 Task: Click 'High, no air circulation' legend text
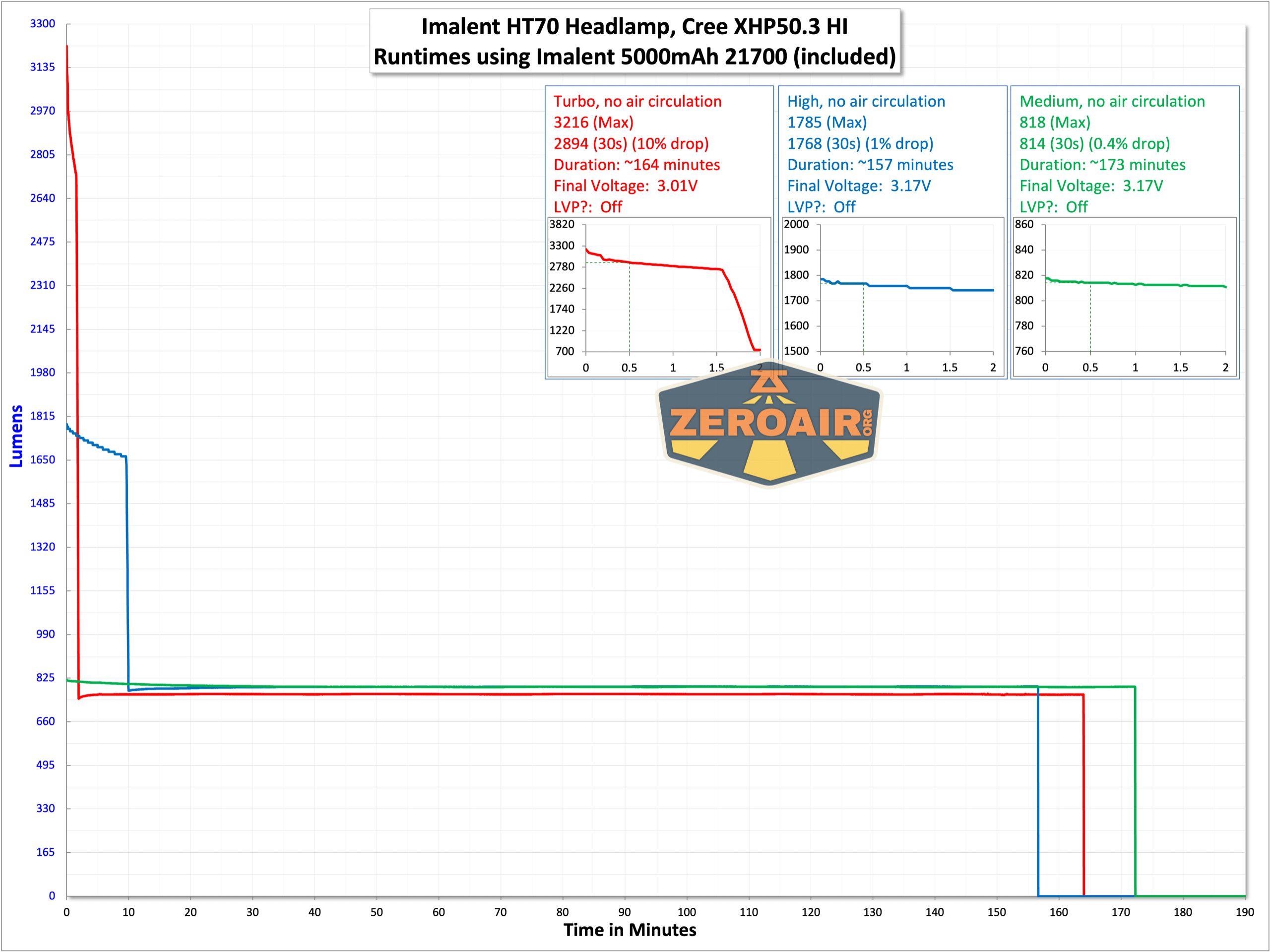click(x=865, y=102)
